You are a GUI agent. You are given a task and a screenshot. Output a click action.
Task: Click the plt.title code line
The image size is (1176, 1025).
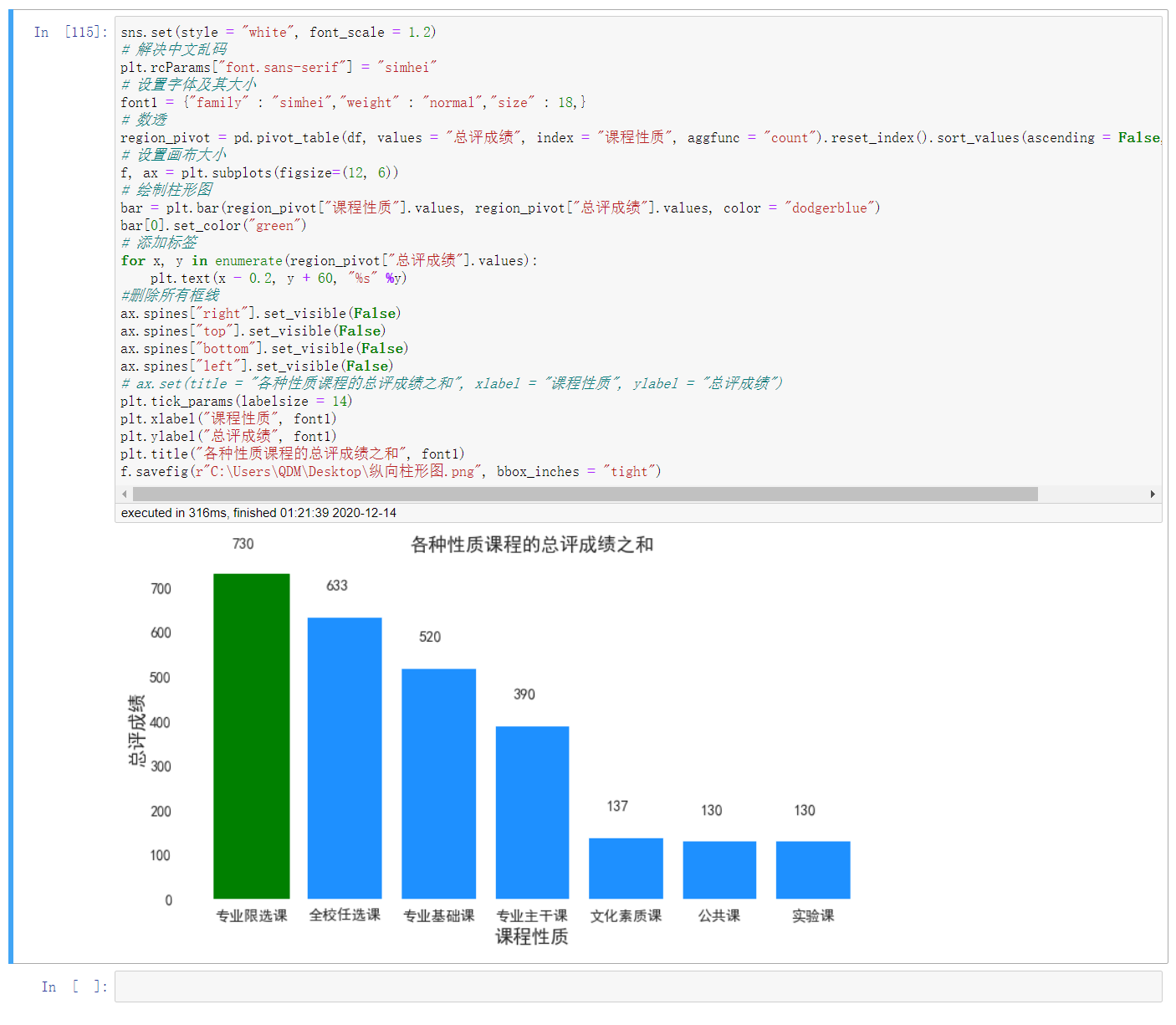click(293, 454)
